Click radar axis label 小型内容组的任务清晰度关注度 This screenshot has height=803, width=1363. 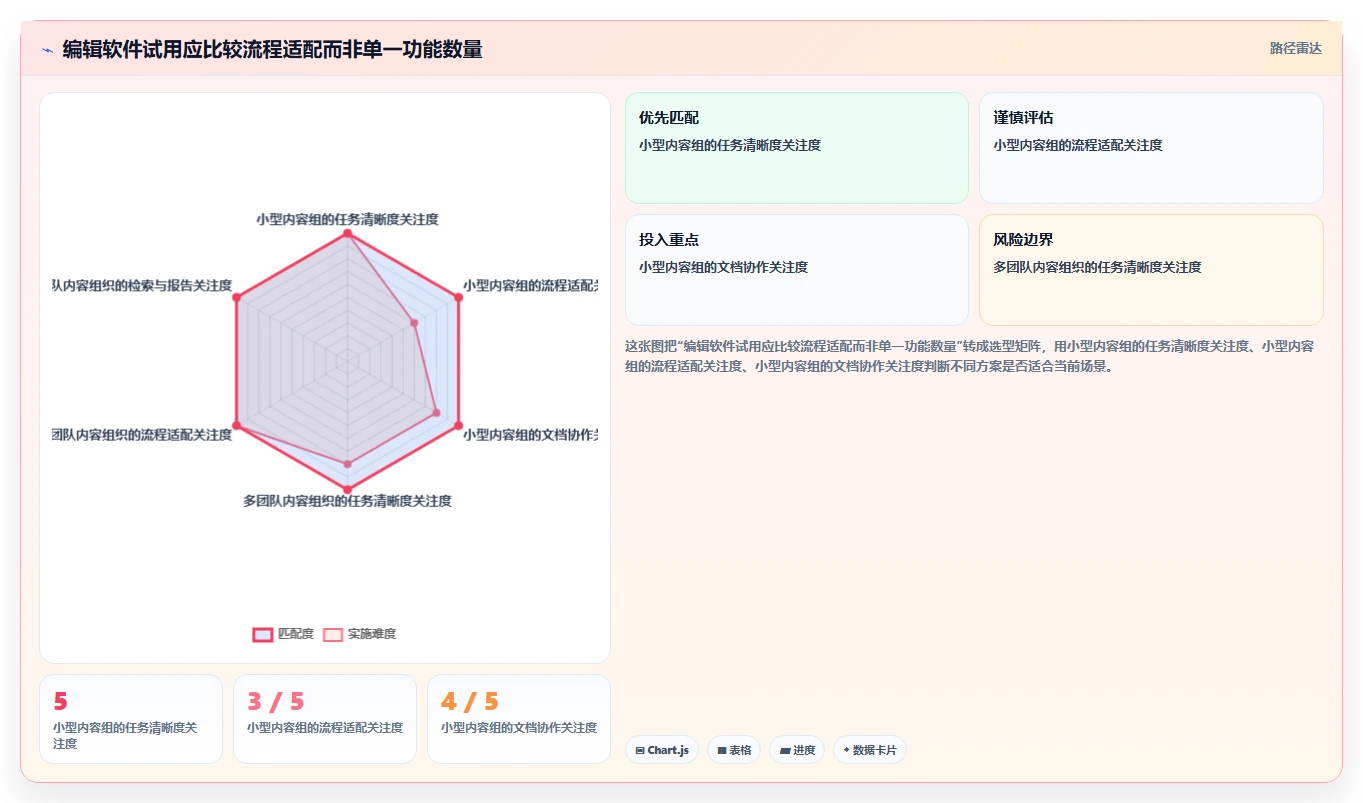point(348,219)
